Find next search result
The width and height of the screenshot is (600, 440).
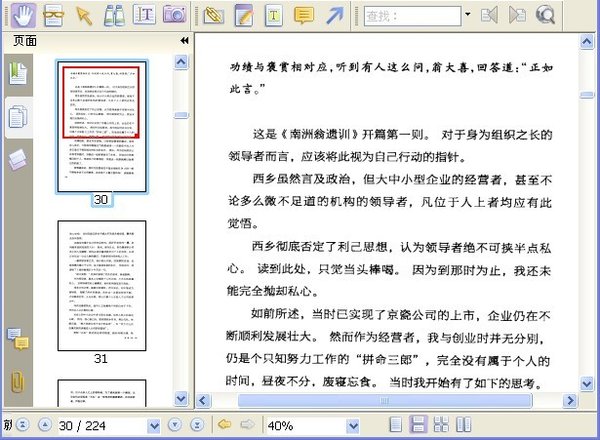click(517, 15)
